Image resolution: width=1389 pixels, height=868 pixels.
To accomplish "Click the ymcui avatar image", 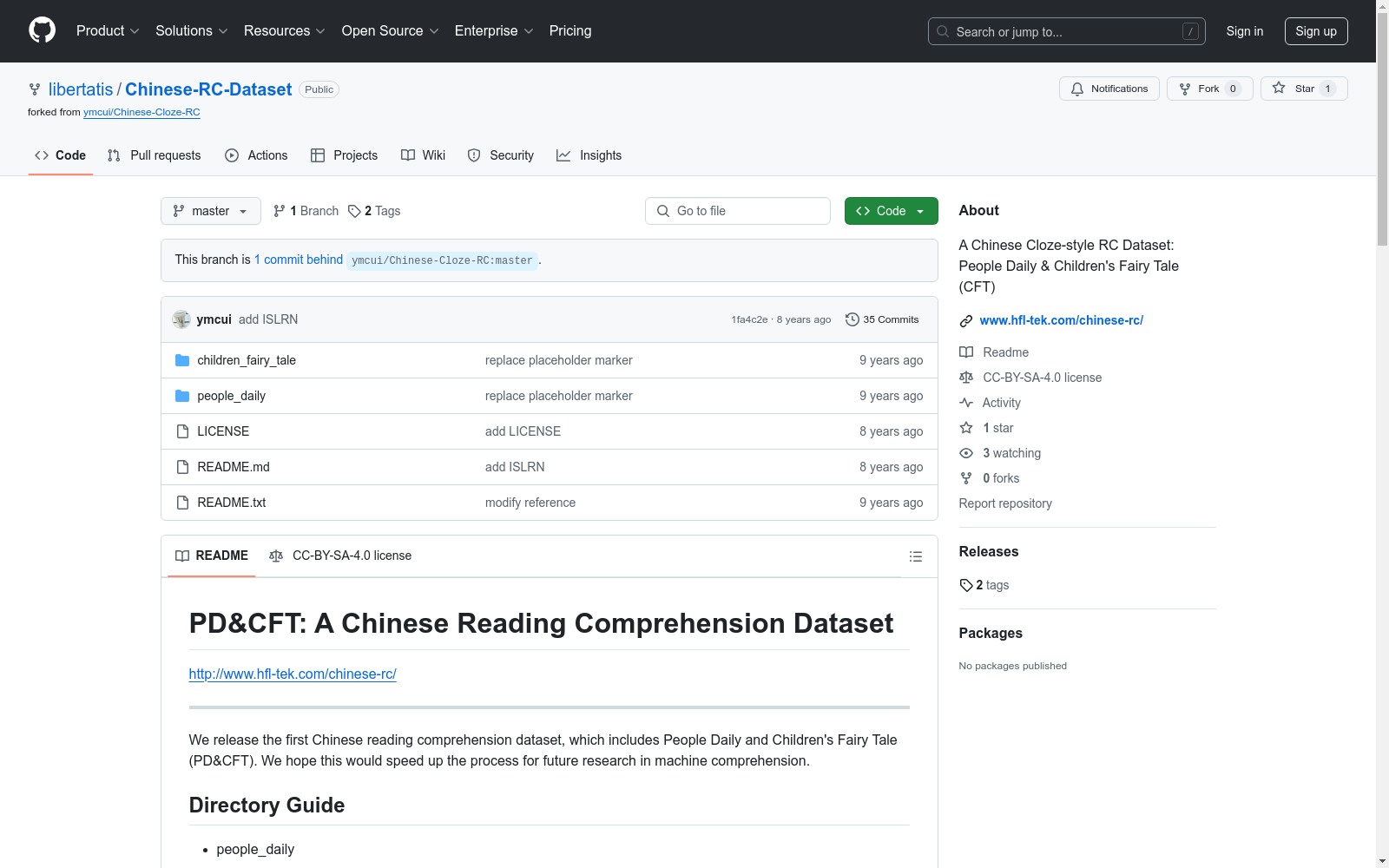I will pos(181,319).
